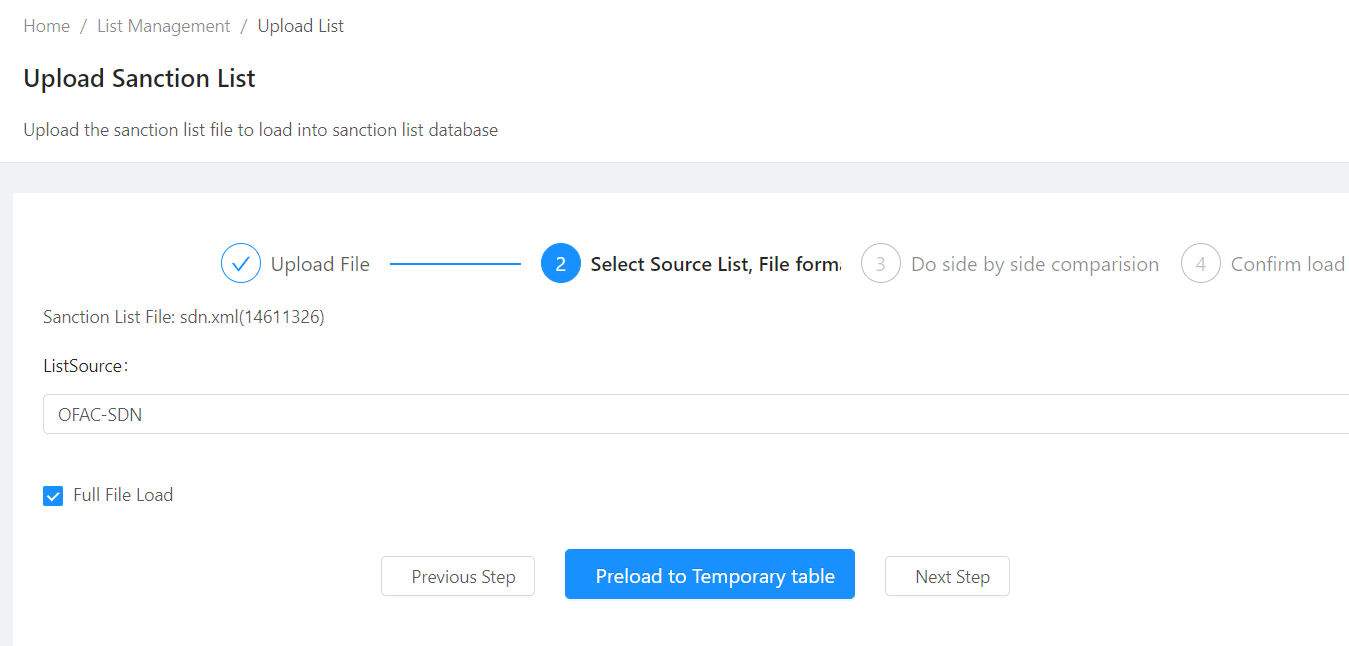Click Preload to Temporary table button
1349x646 pixels.
coord(710,574)
